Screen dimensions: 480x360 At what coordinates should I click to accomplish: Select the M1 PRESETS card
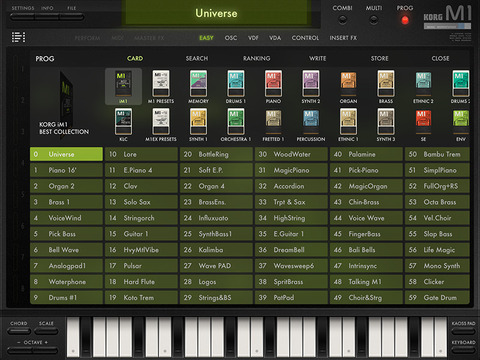(x=161, y=87)
